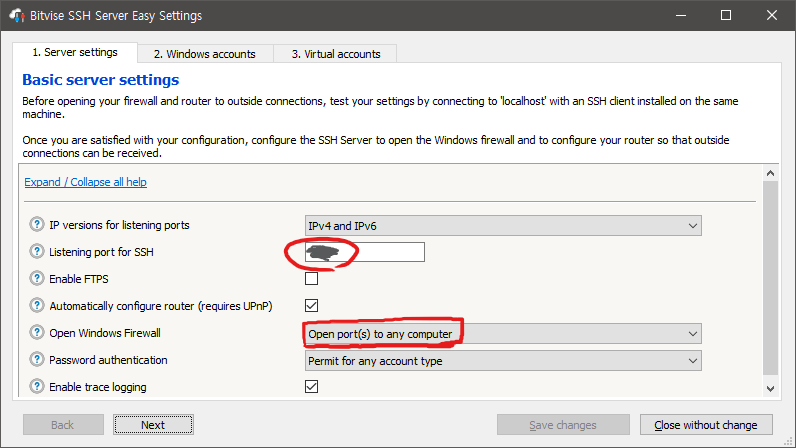Viewport: 796px width, 448px height.
Task: Maximize the Easy Settings window
Action: (x=726, y=15)
